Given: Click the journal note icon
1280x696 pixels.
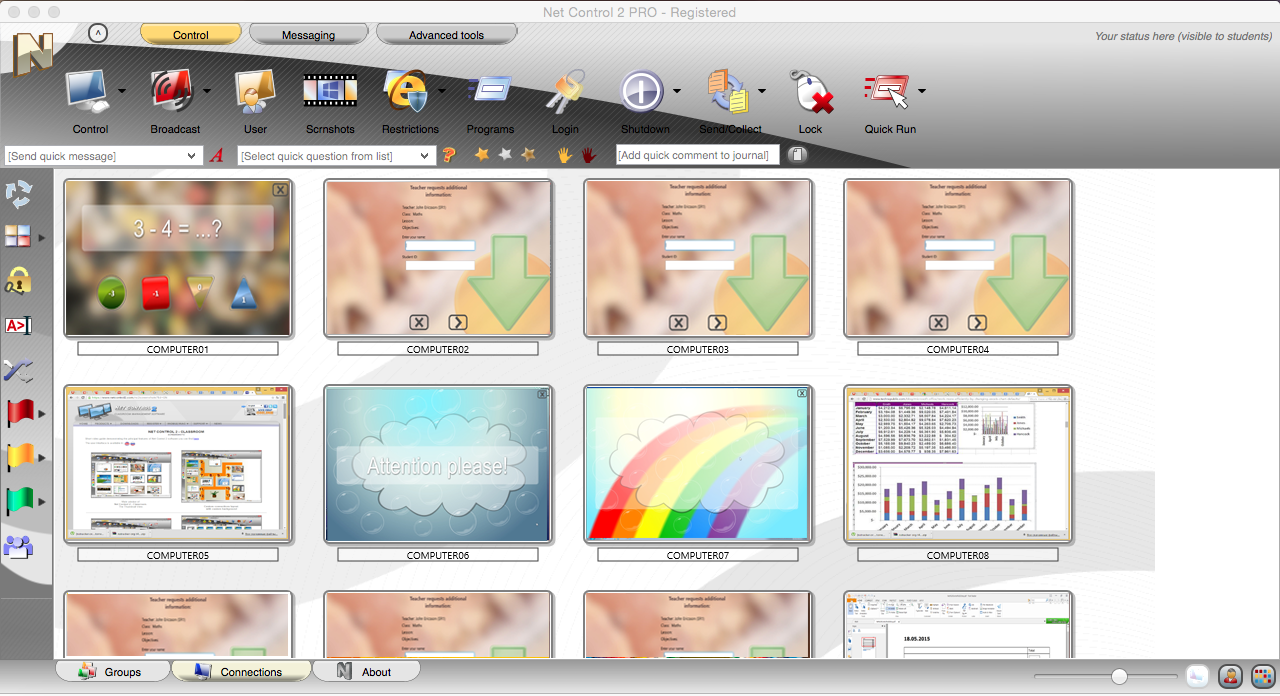Looking at the screenshot, I should click(x=797, y=155).
